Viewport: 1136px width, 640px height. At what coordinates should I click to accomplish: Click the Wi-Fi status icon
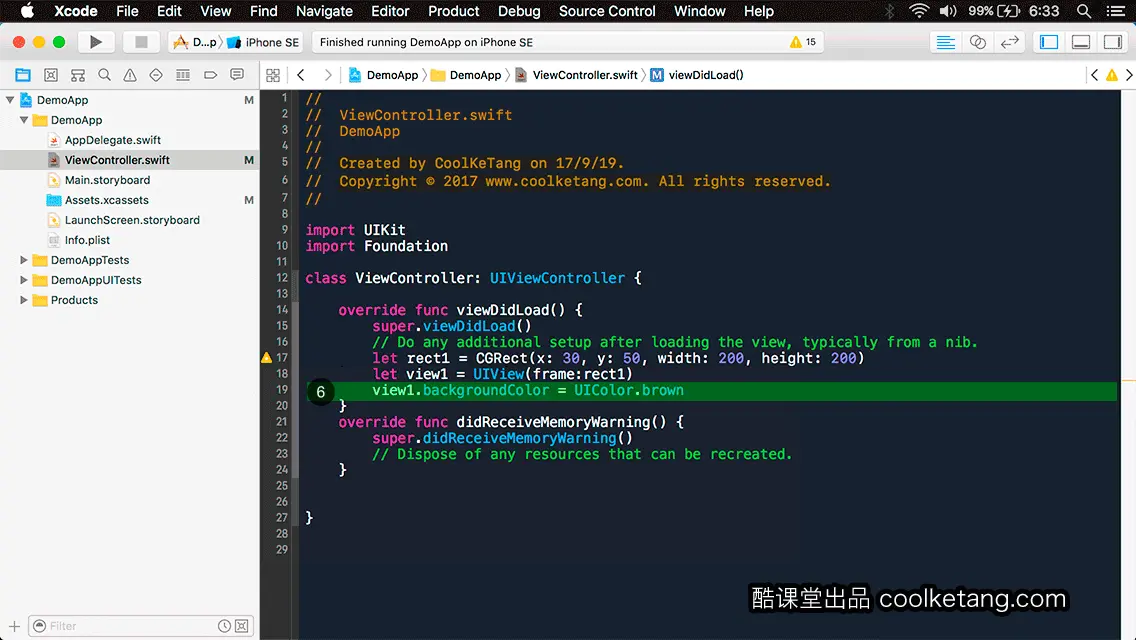(919, 11)
